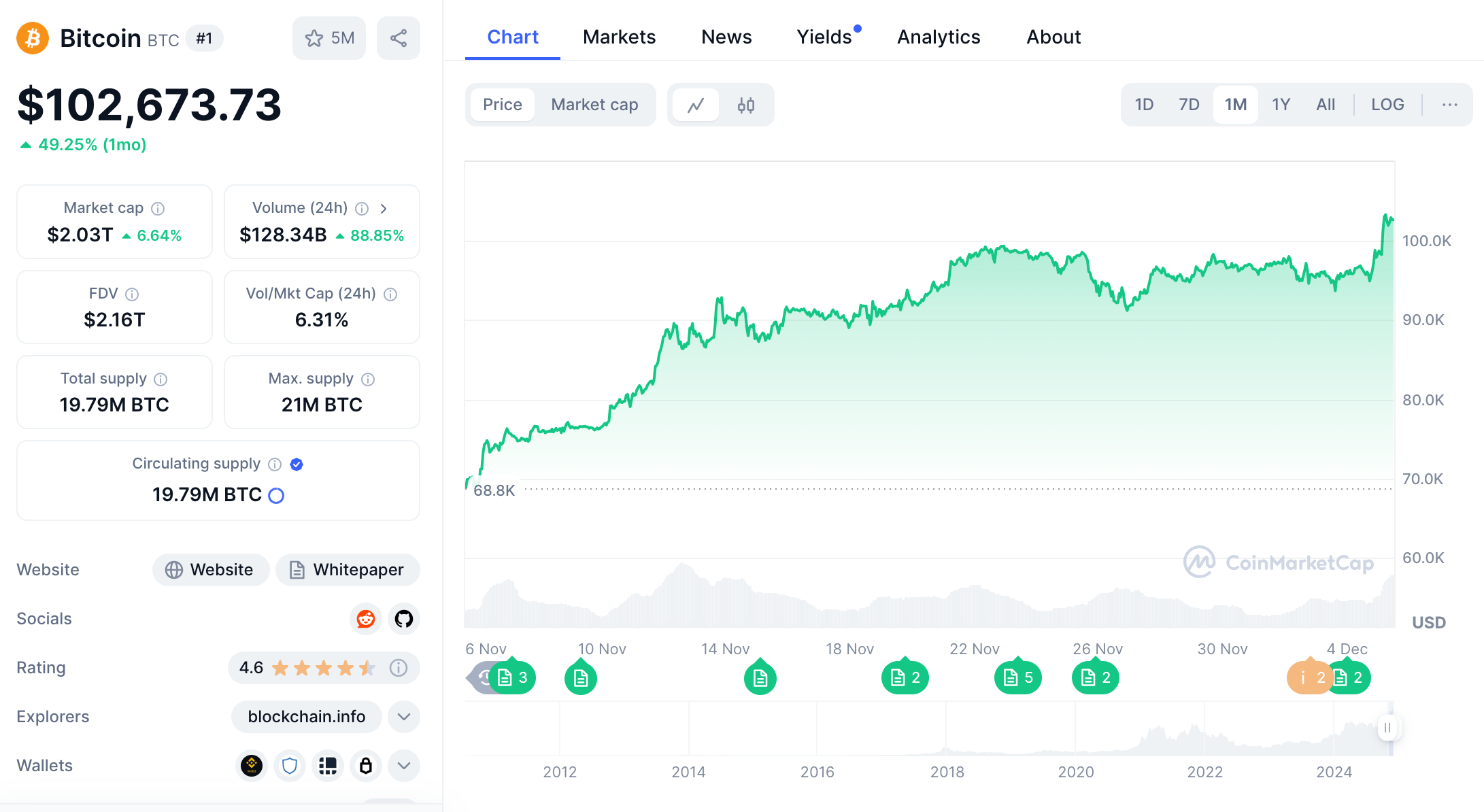Open the Analytics tab
The width and height of the screenshot is (1484, 812).
coord(939,37)
